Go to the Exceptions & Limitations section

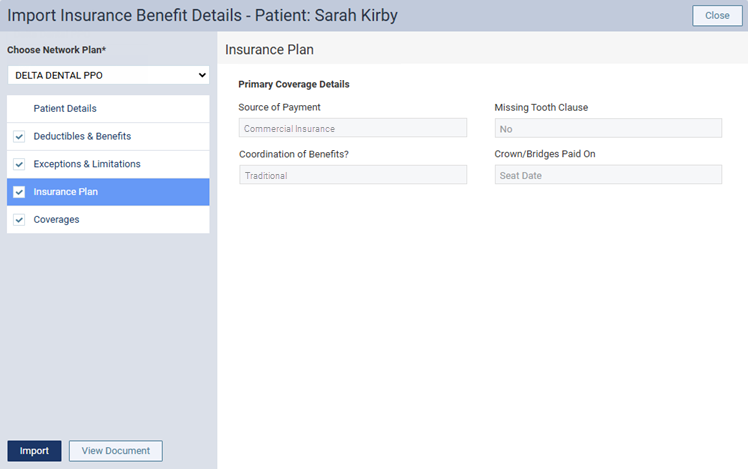click(87, 164)
